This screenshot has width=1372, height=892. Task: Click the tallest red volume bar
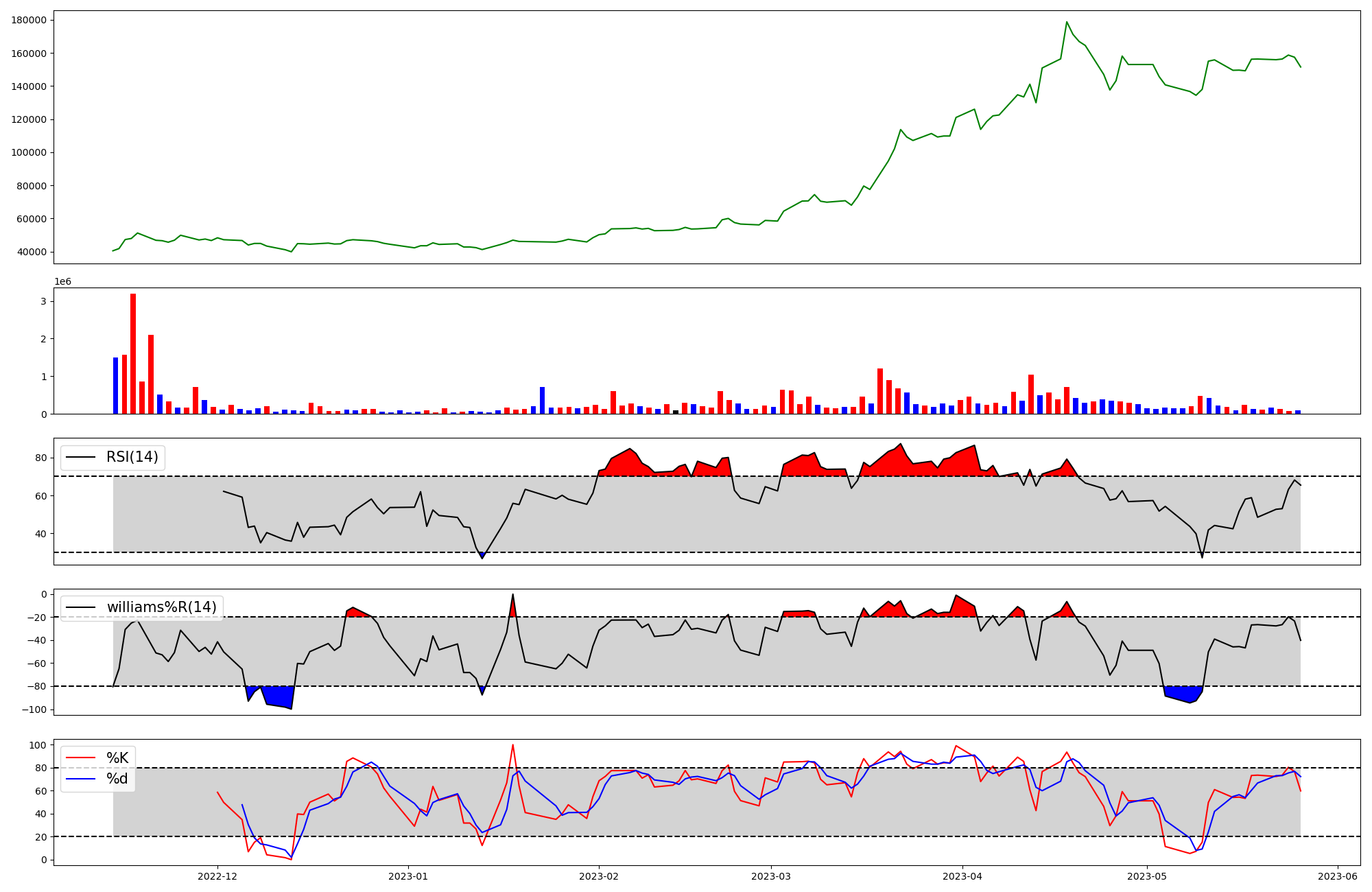(x=133, y=353)
